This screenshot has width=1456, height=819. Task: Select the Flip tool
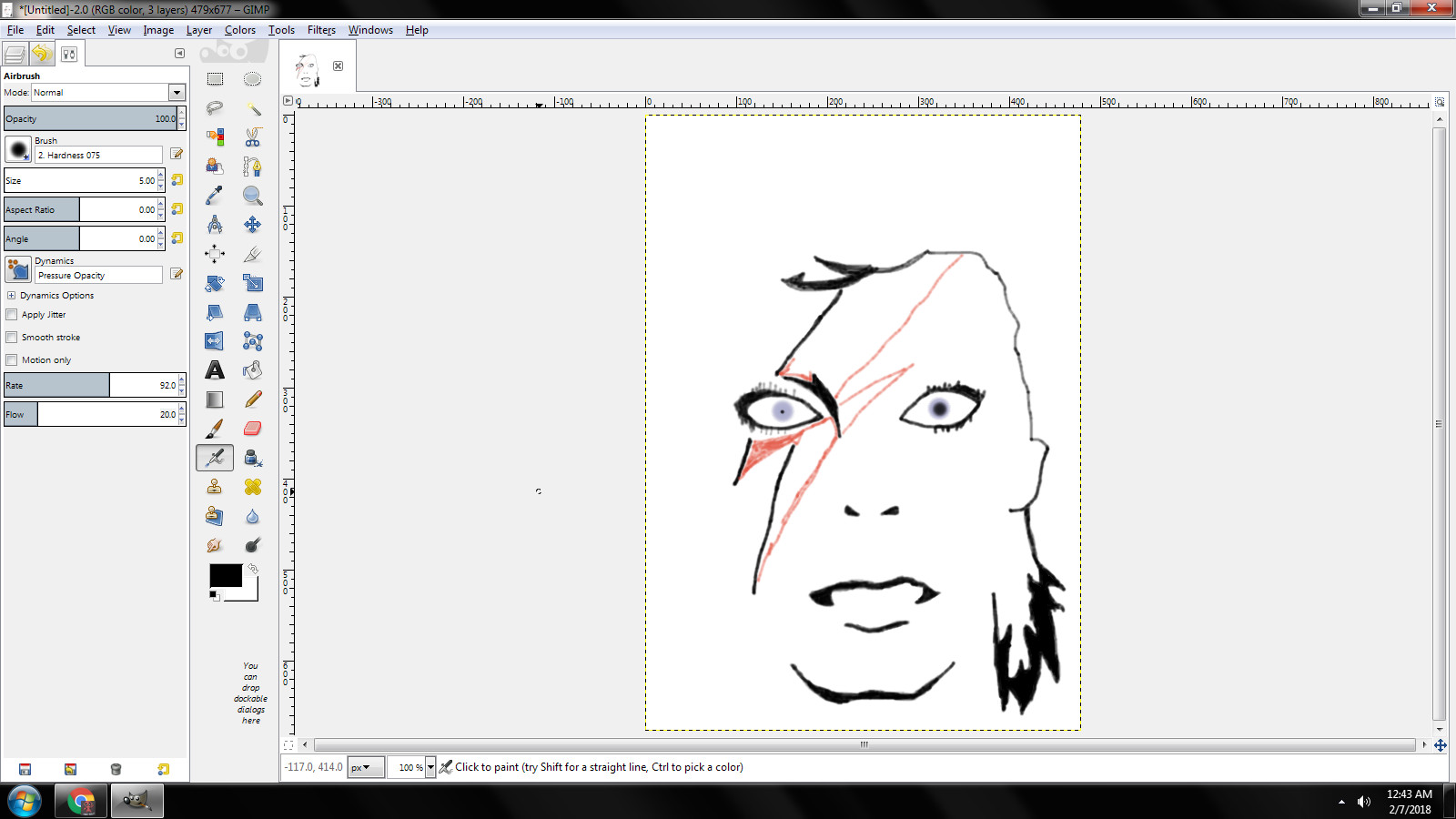pos(215,341)
